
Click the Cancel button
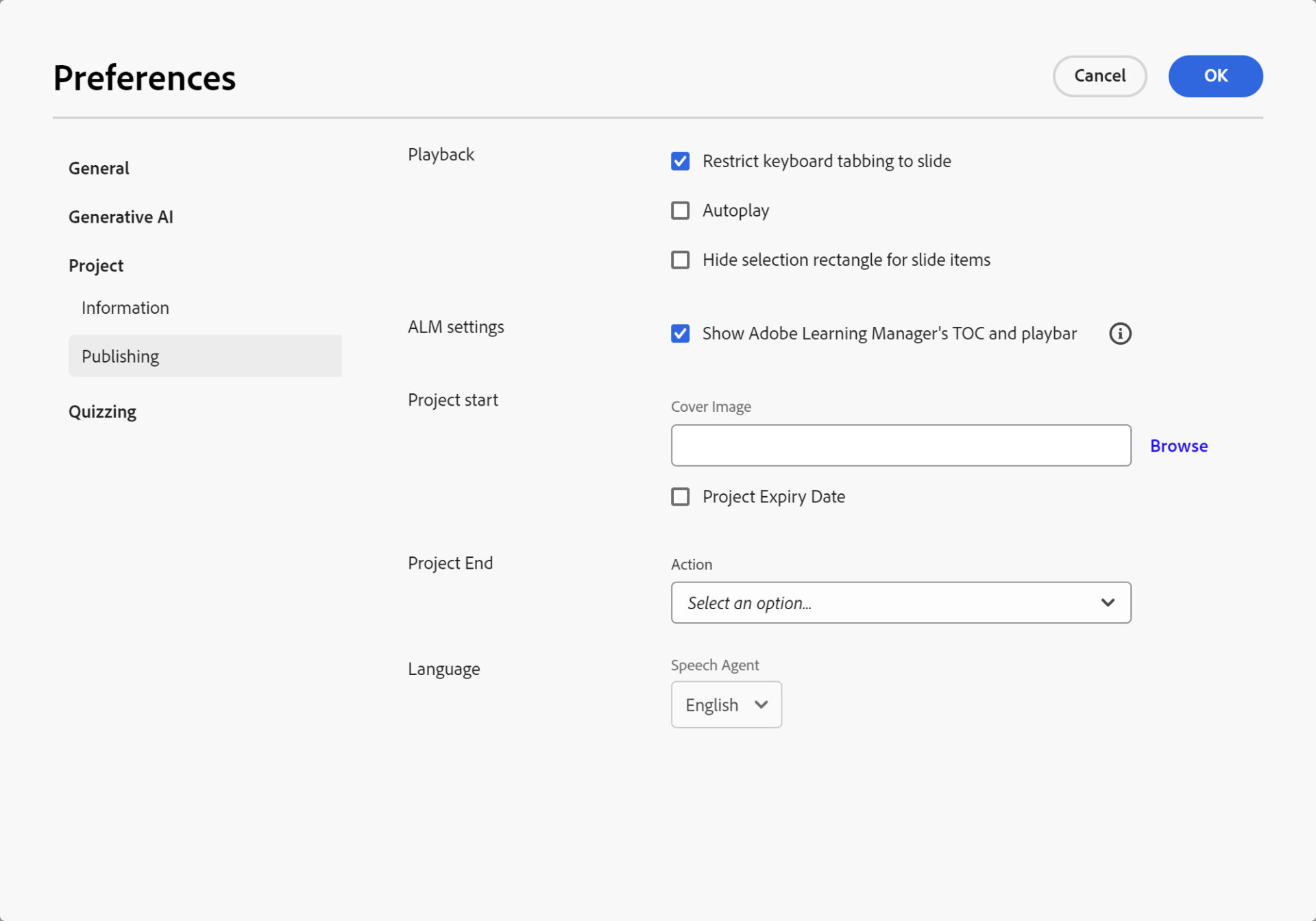[1099, 76]
